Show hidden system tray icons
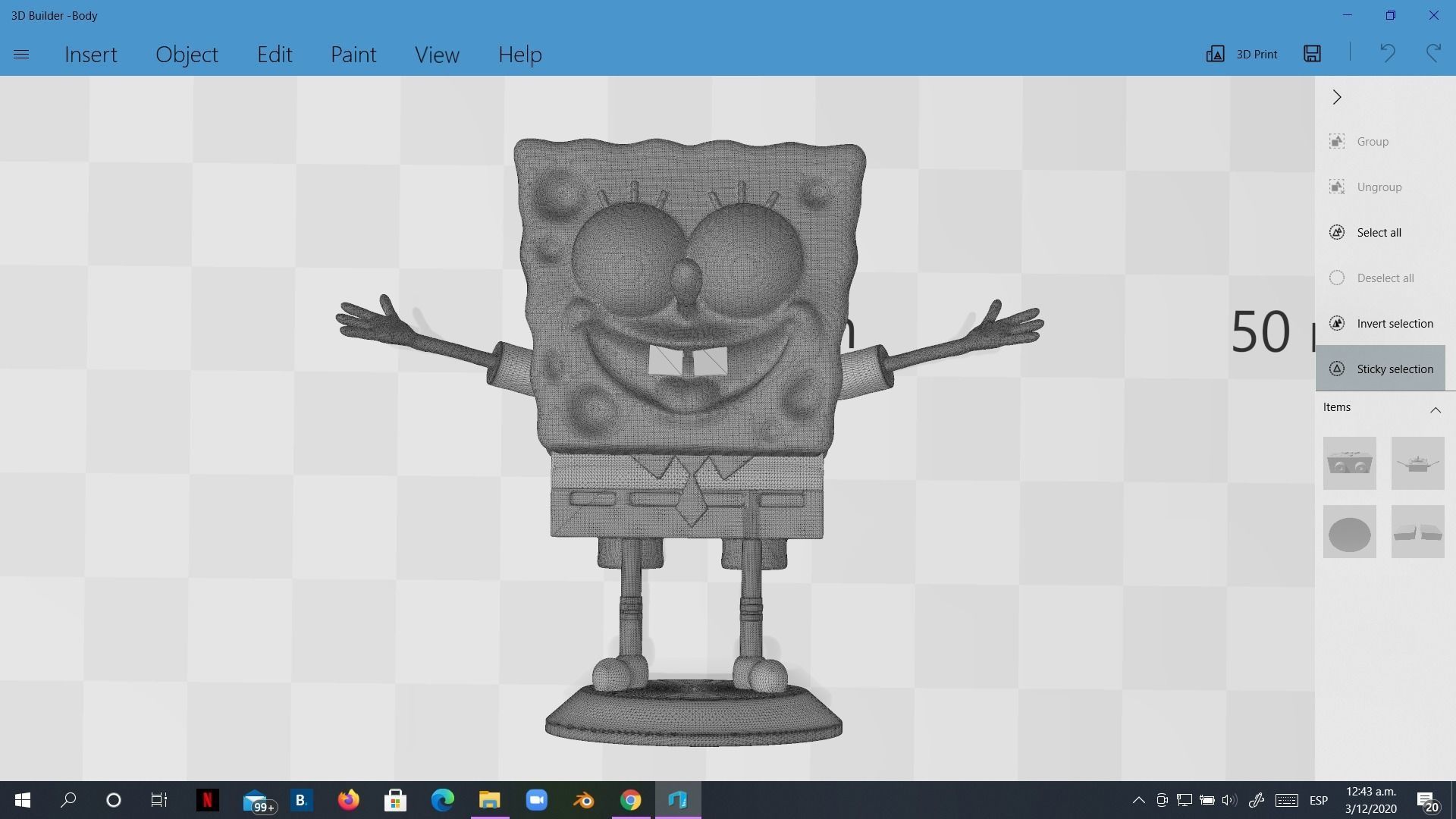The height and width of the screenshot is (819, 1456). (x=1138, y=800)
